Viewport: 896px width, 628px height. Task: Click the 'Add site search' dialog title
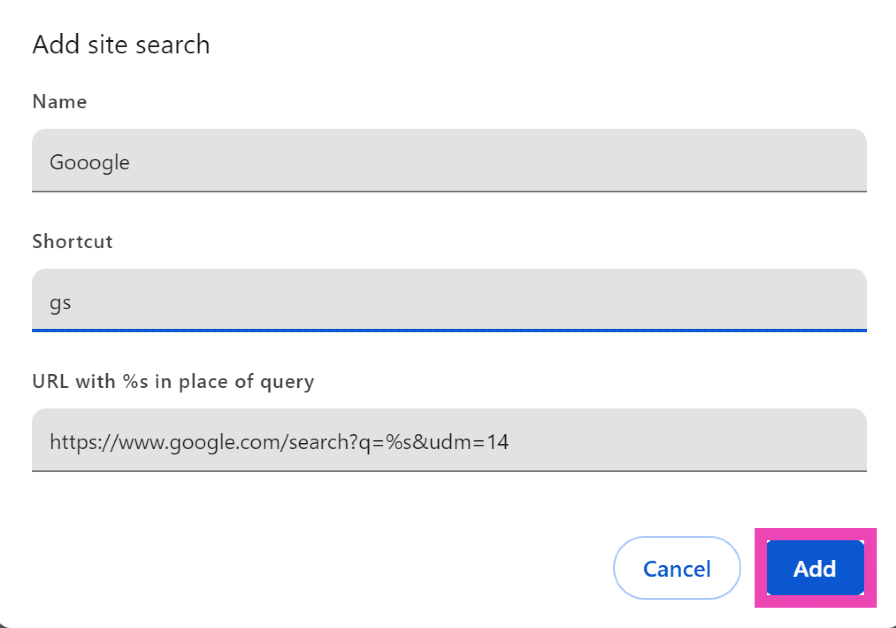click(121, 45)
